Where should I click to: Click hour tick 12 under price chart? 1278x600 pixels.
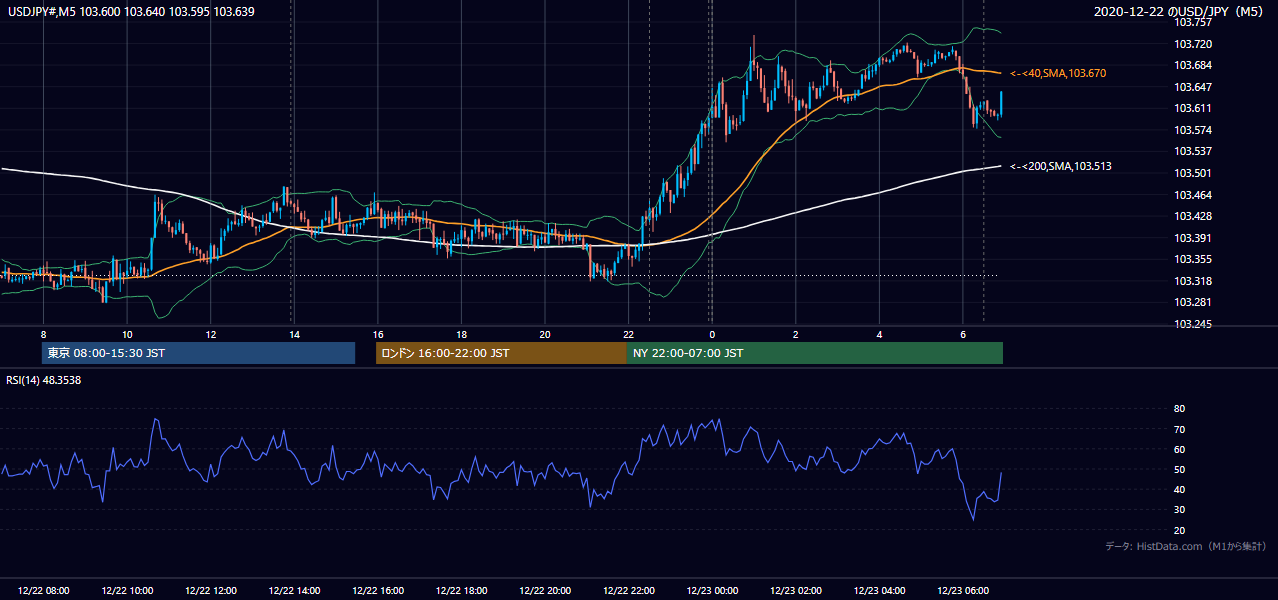(x=211, y=334)
